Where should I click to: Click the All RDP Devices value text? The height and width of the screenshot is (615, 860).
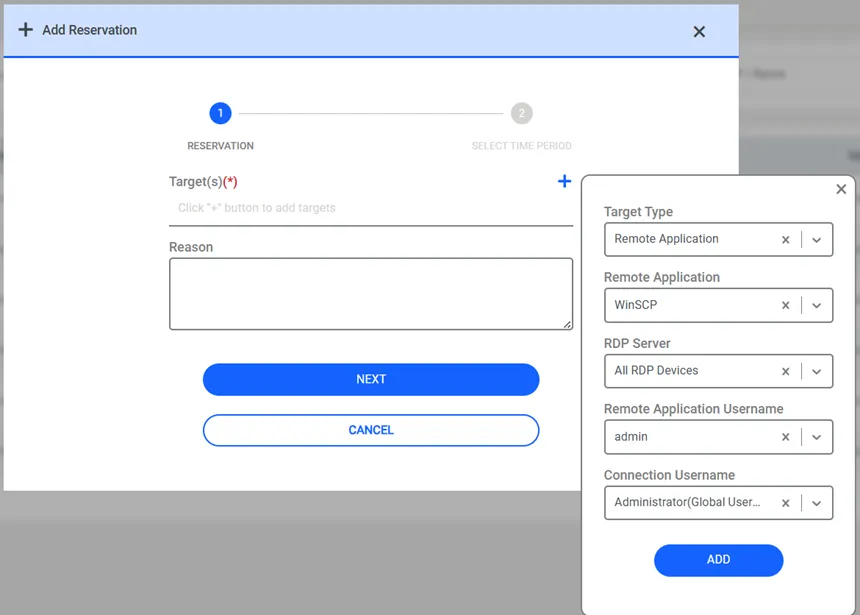coord(656,370)
